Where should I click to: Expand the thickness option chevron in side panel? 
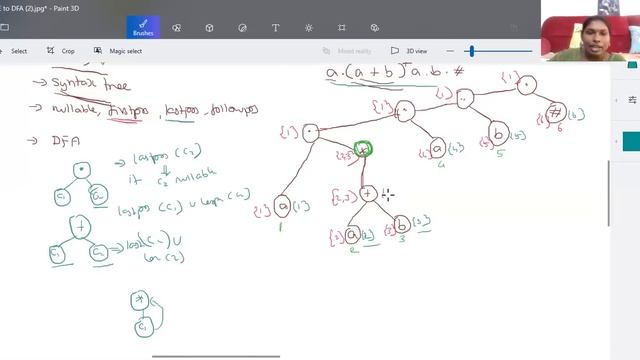click(x=616, y=100)
